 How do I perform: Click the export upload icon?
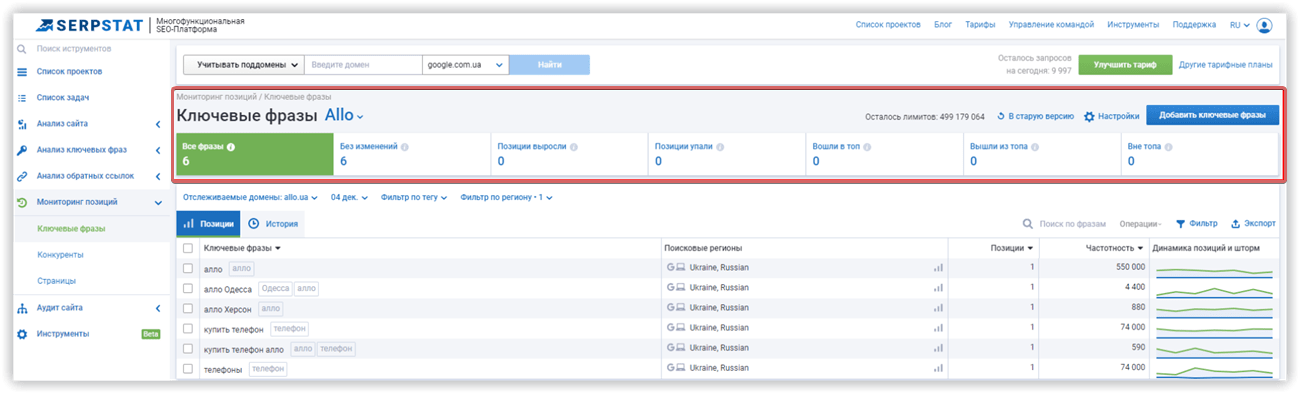[x=1236, y=224]
